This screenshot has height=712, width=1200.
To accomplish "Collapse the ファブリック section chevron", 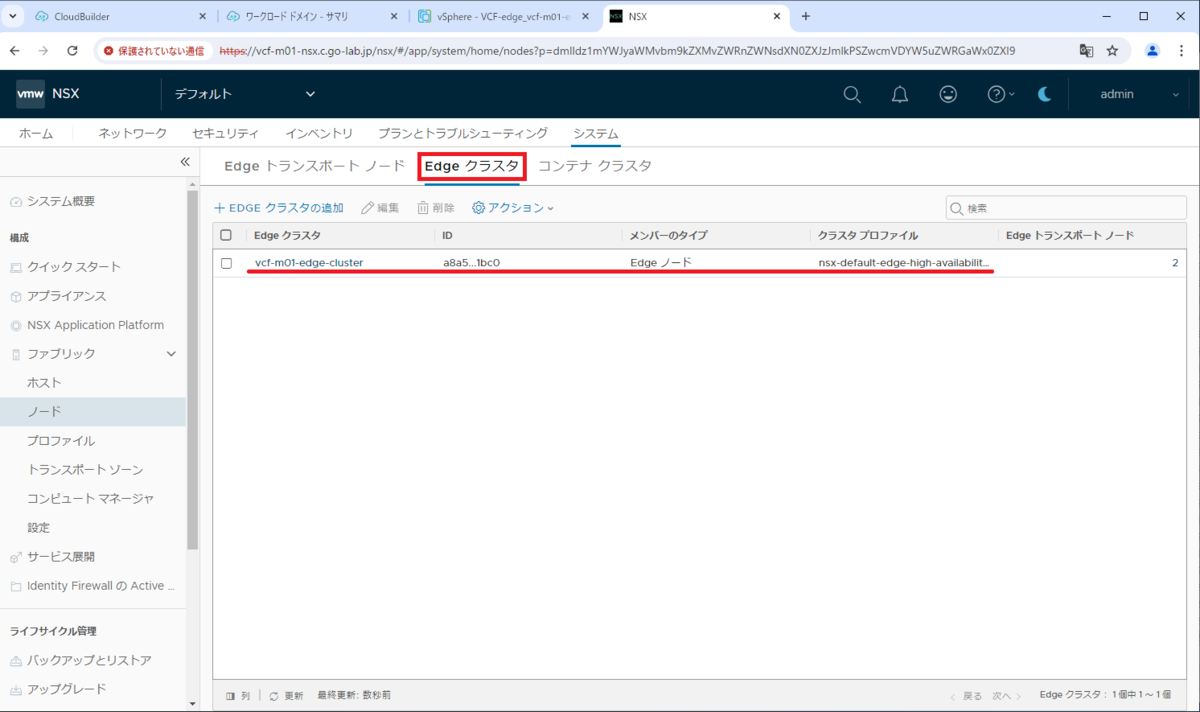I will tap(171, 354).
